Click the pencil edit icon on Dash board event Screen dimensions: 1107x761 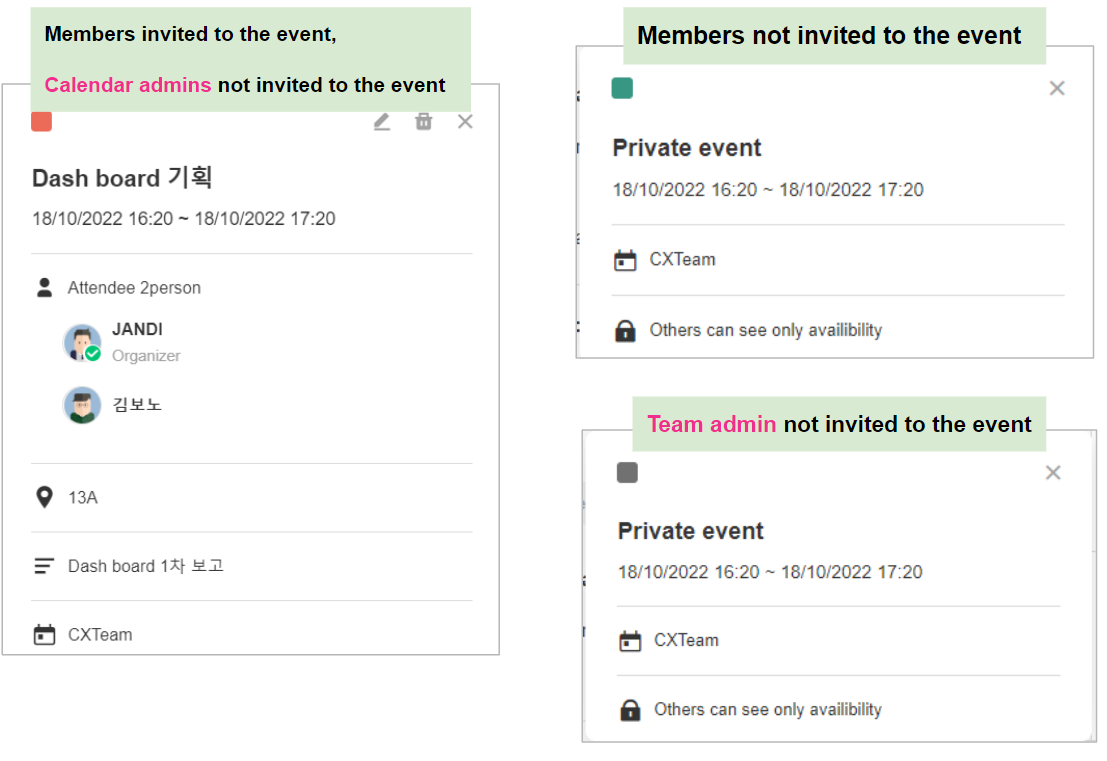tap(382, 122)
